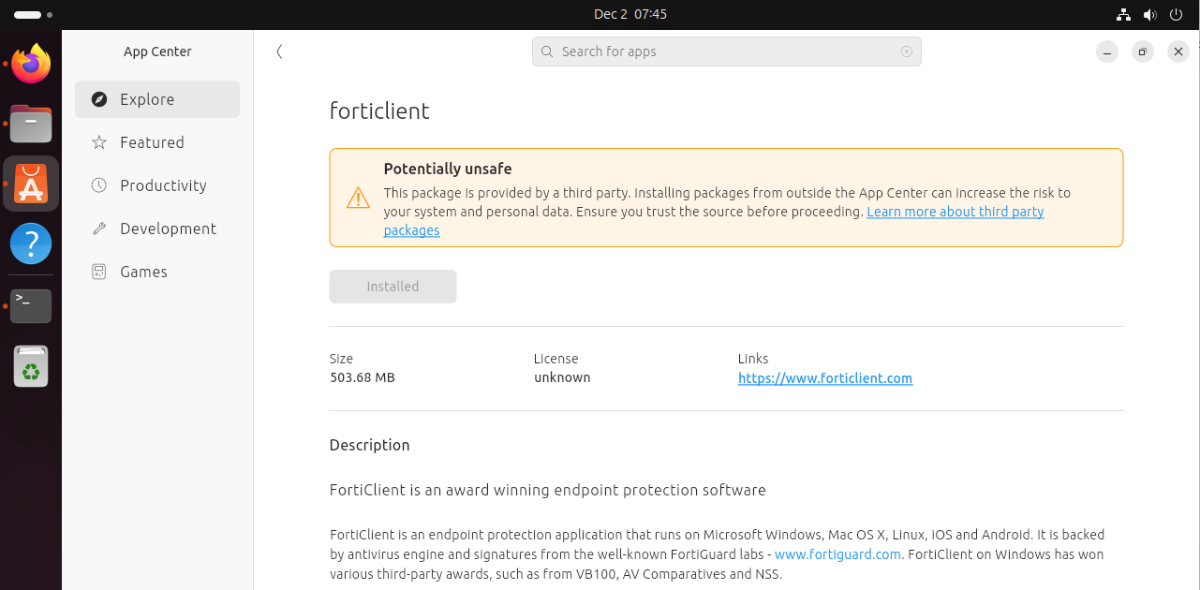Open the power menu icon
The height and width of the screenshot is (590, 1200).
pos(1175,14)
